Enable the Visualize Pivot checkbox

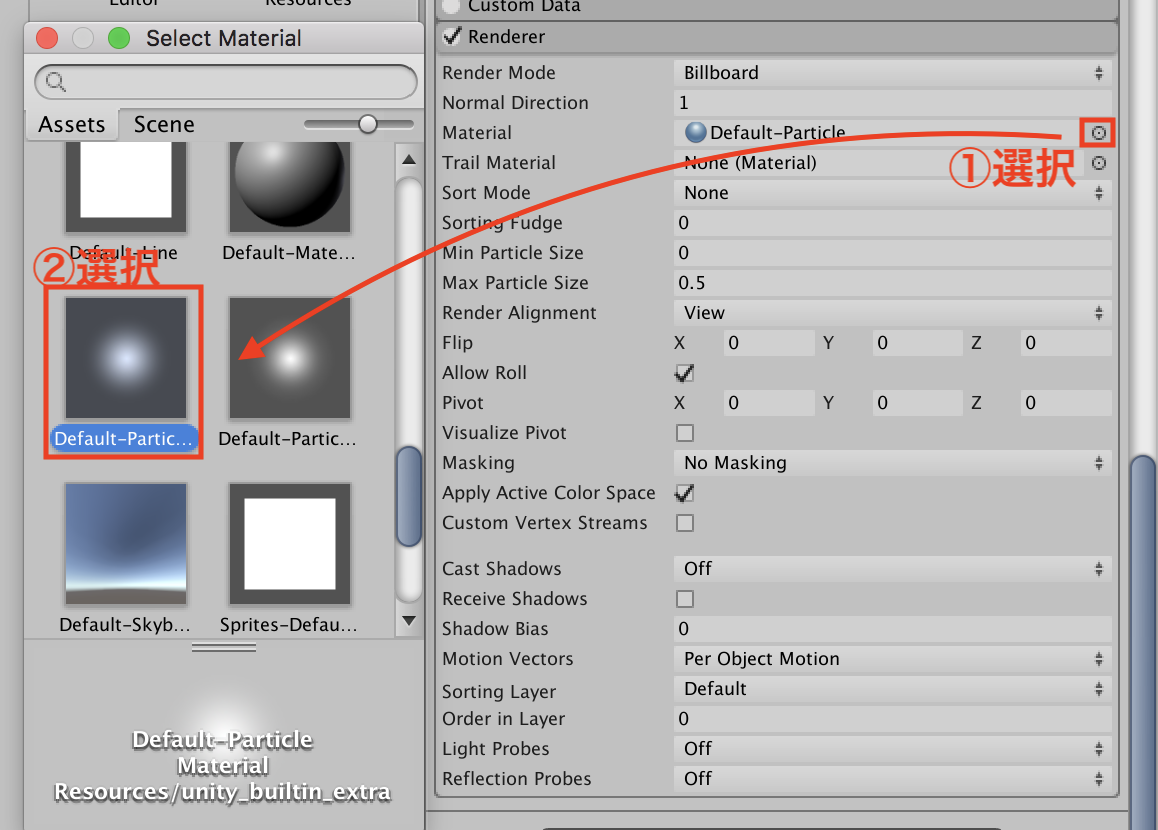[685, 433]
